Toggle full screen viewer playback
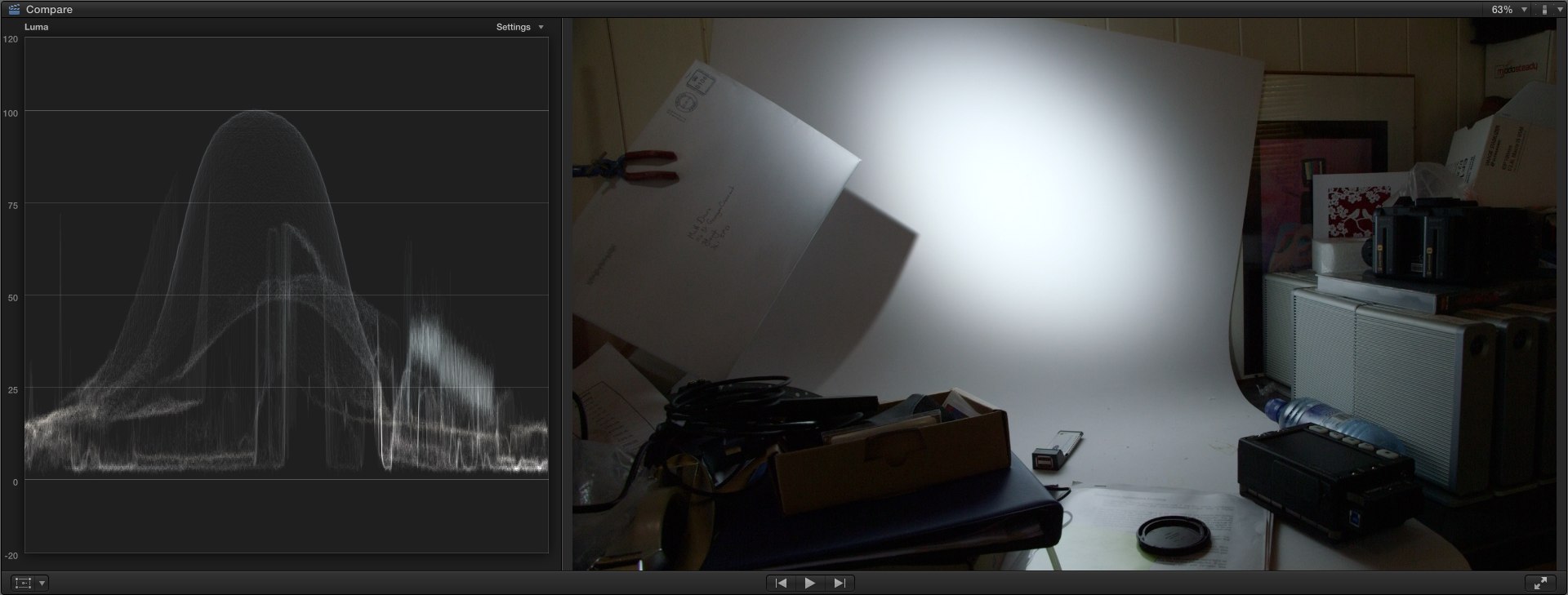 tap(1540, 583)
